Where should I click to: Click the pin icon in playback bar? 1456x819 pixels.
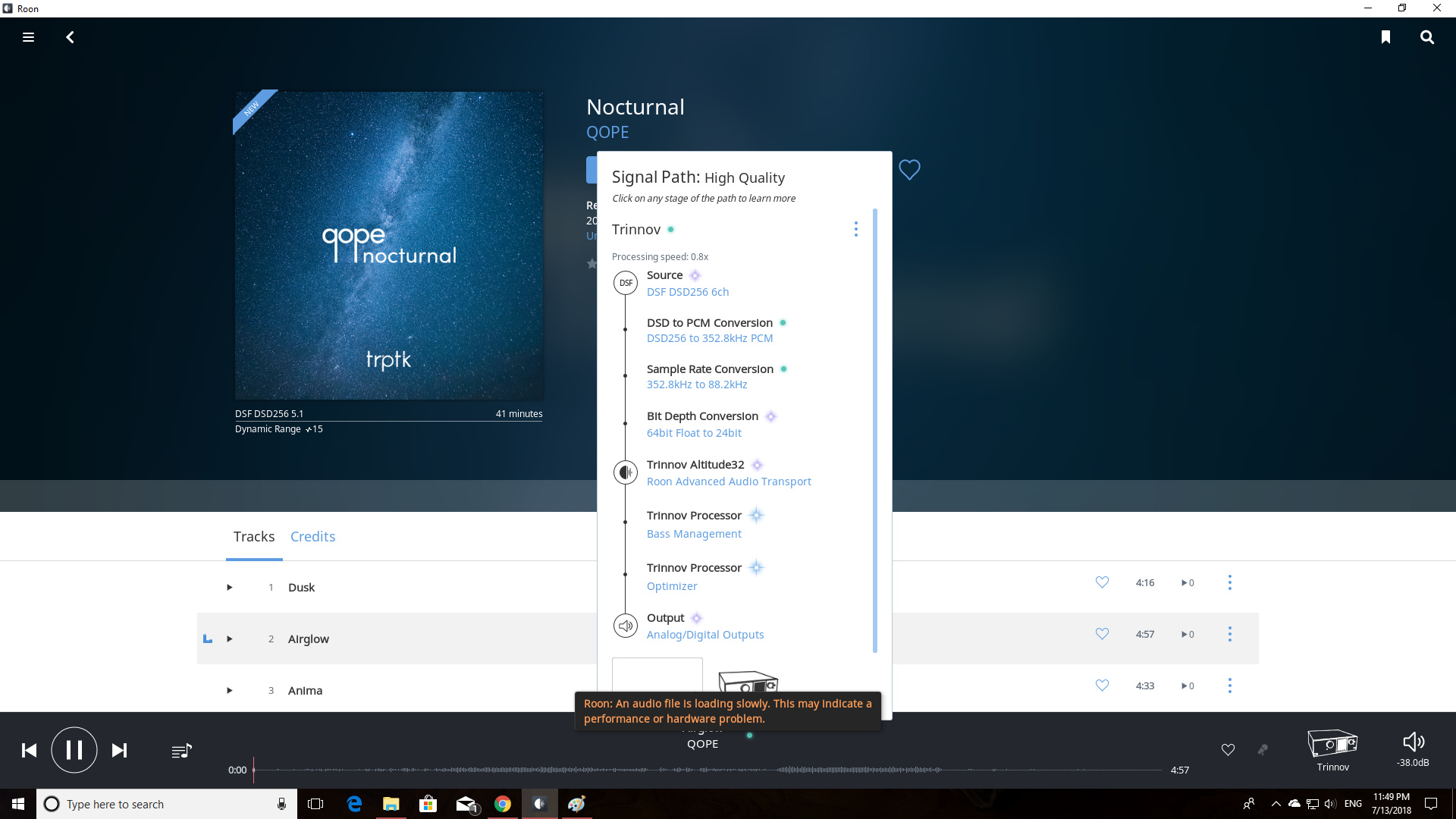1263,750
